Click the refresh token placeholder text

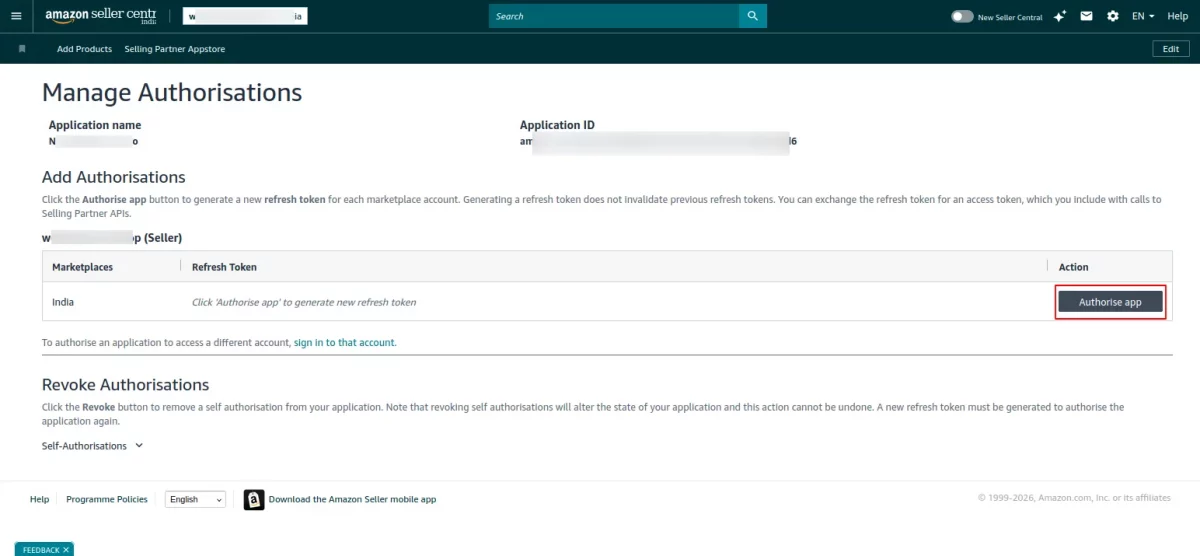tap(304, 302)
